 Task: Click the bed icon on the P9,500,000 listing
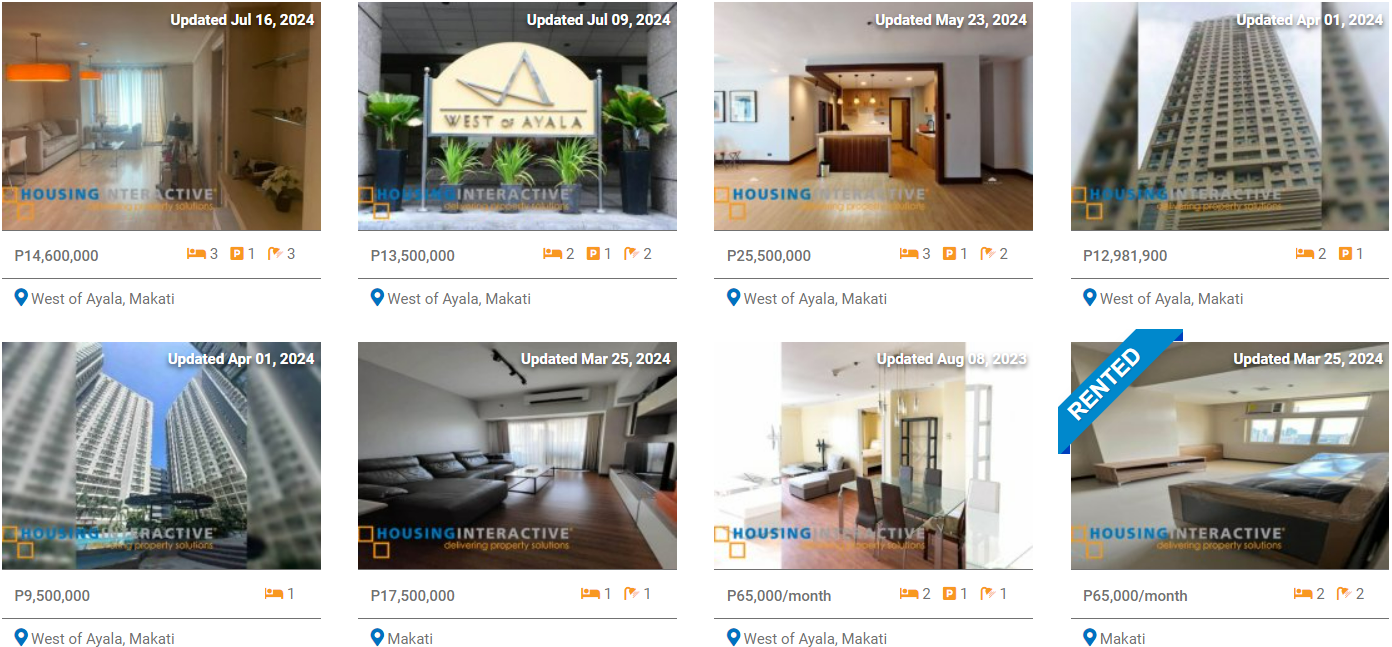pos(274,593)
